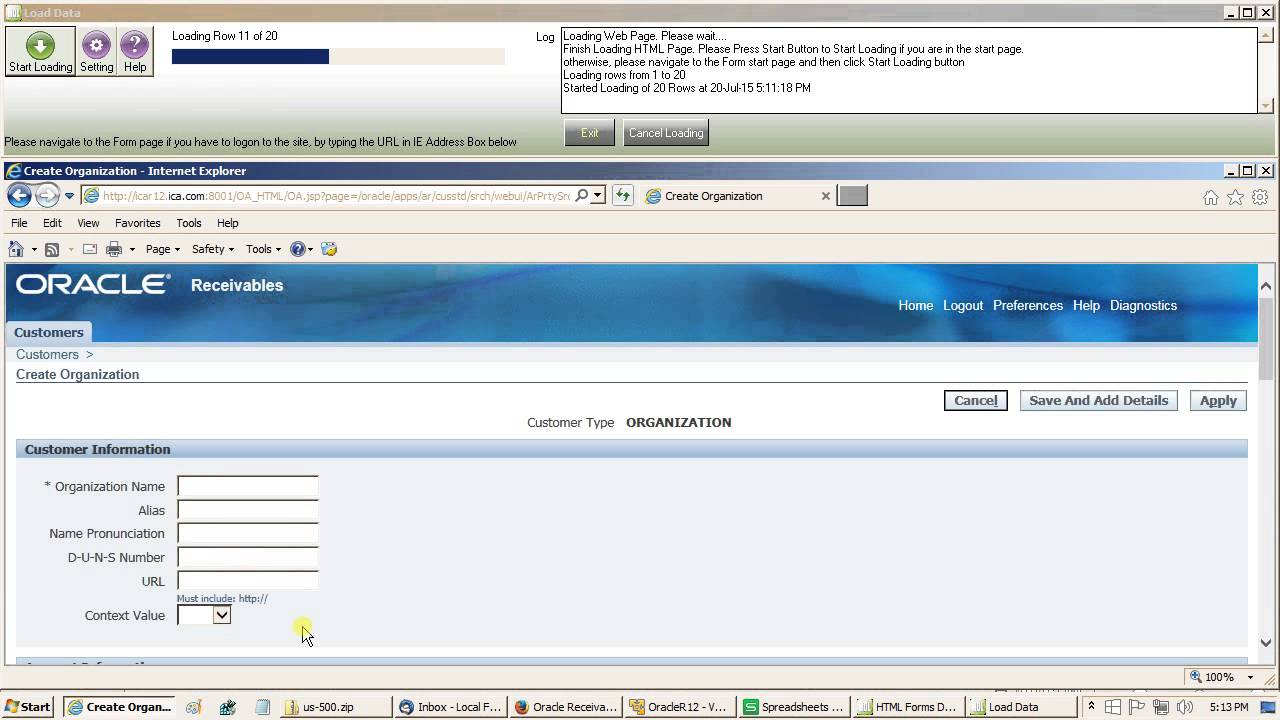Image resolution: width=1280 pixels, height=720 pixels.
Task: Click the volume speaker tray icon
Action: (1185, 707)
